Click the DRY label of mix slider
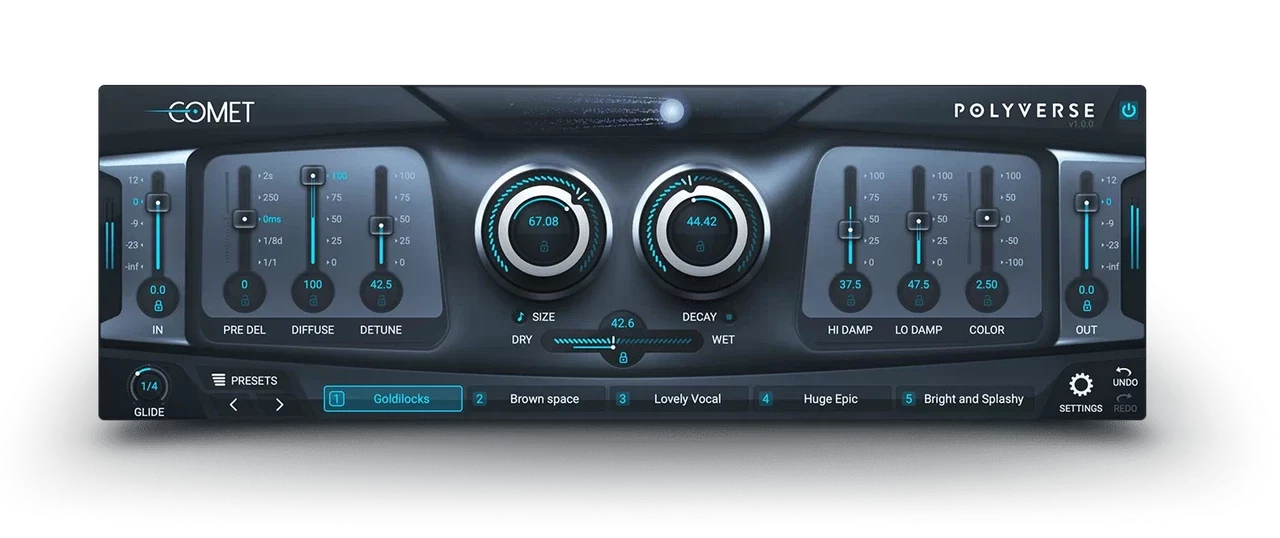Viewport: 1280px width, 538px height. [x=522, y=340]
